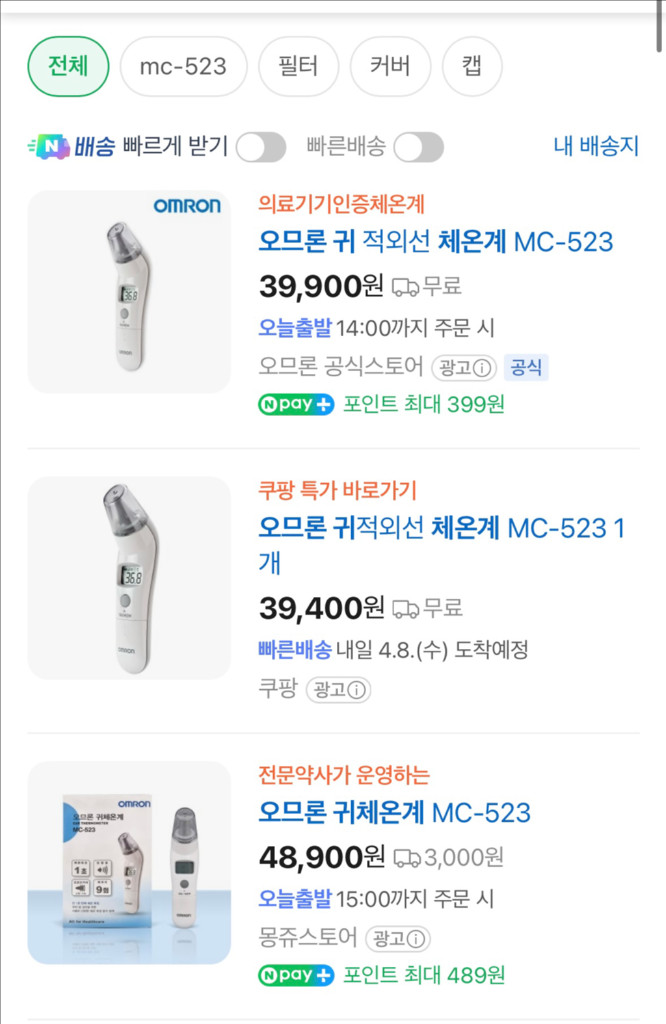666x1024 pixels.
Task: Enable the 빠르게 받기 toggle
Action: 259,146
